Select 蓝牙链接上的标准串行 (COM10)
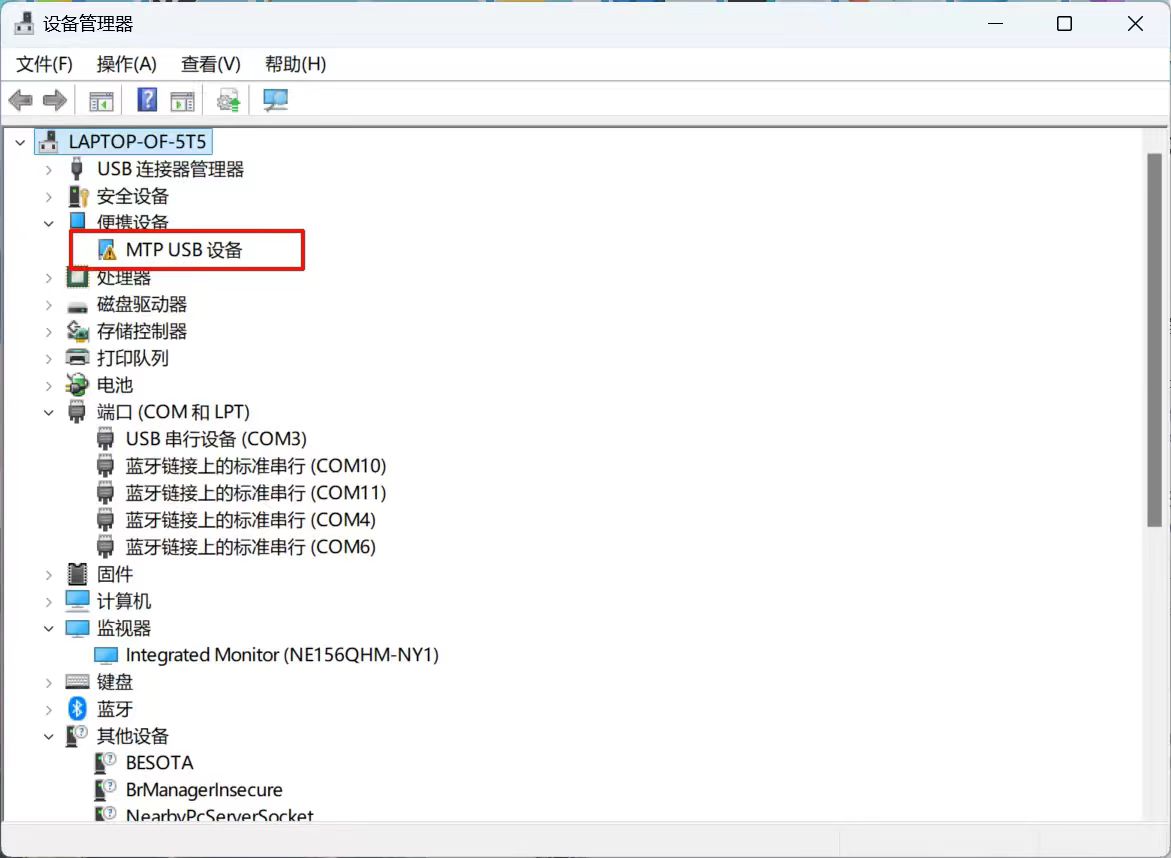The image size is (1171, 858). [x=255, y=466]
